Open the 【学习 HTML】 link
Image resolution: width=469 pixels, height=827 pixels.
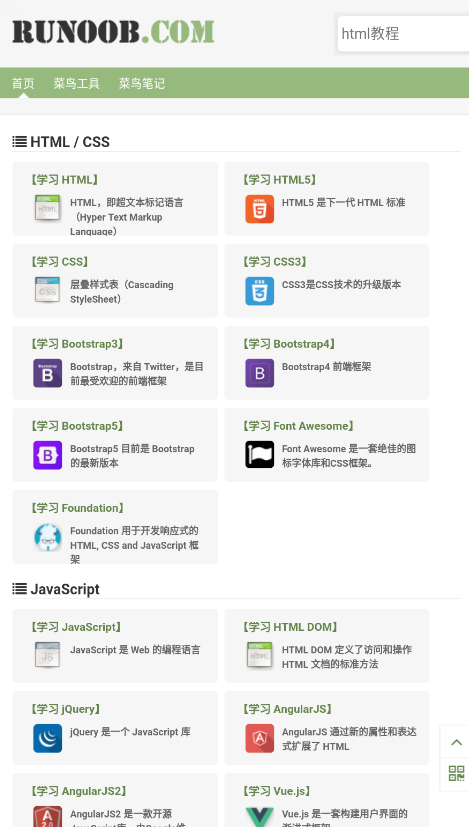[x=65, y=180]
